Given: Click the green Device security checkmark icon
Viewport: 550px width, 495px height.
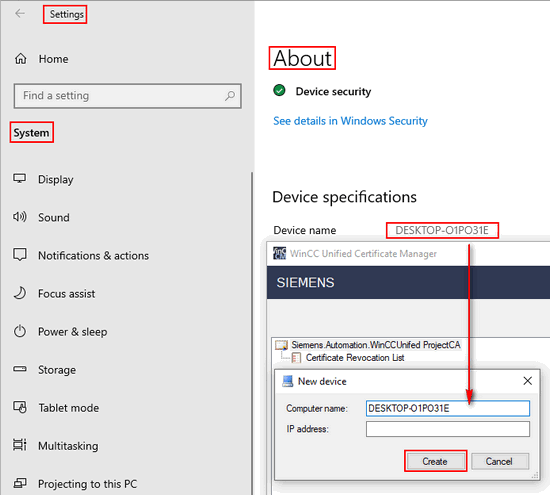Looking at the screenshot, I should (x=280, y=91).
